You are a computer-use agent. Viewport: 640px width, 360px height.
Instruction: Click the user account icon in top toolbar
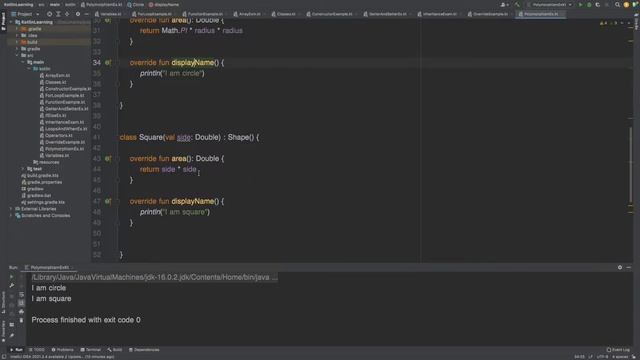[504, 5]
